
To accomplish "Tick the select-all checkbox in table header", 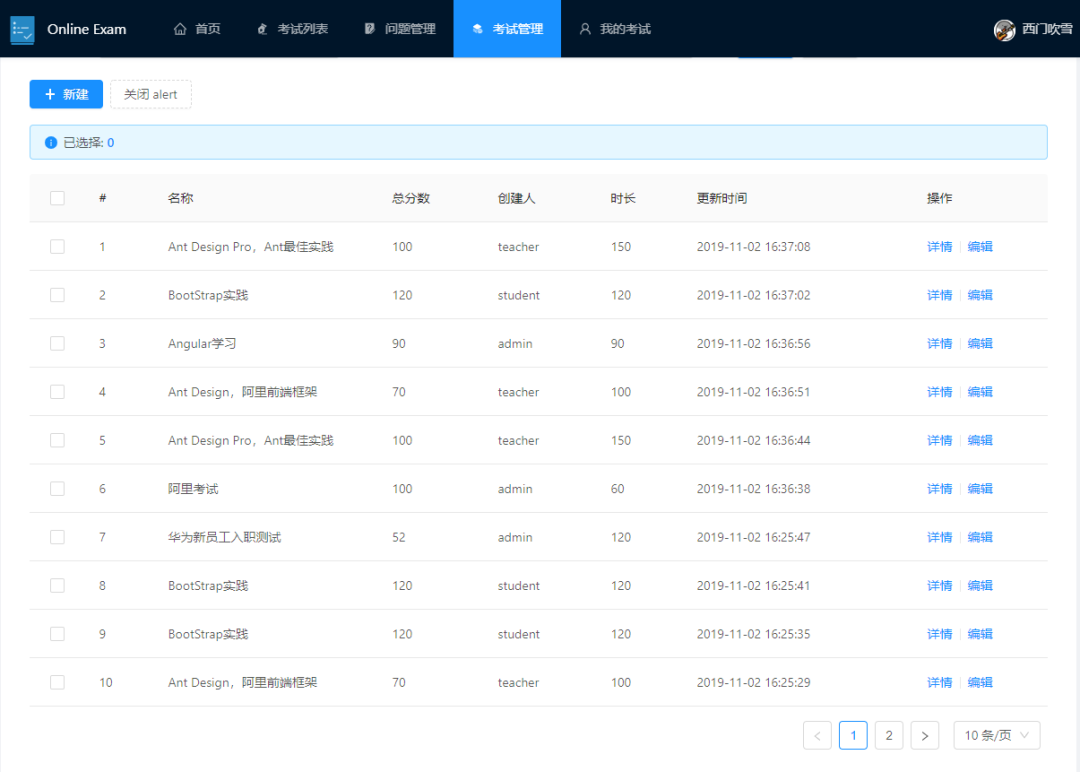I will click(57, 198).
